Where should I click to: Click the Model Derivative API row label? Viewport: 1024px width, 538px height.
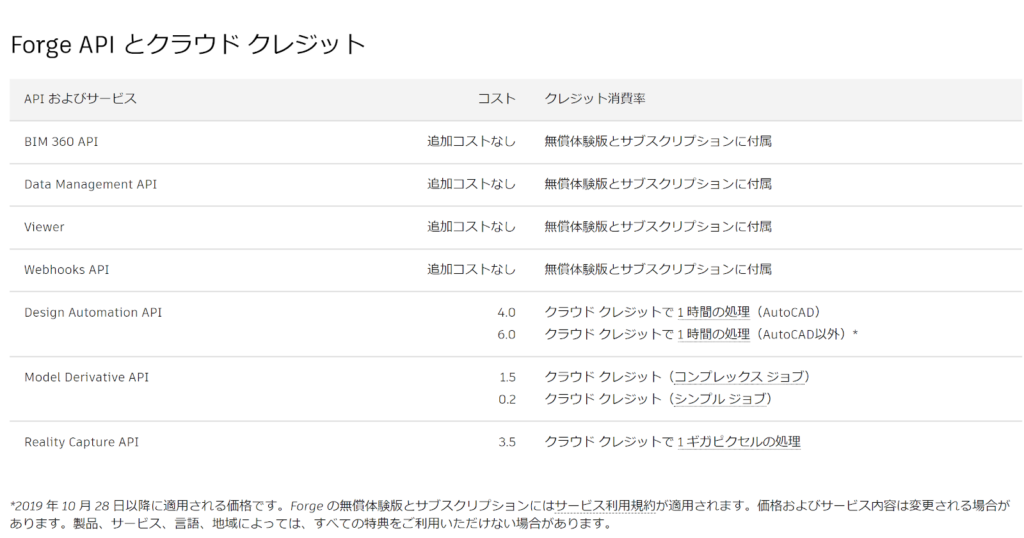click(x=86, y=377)
